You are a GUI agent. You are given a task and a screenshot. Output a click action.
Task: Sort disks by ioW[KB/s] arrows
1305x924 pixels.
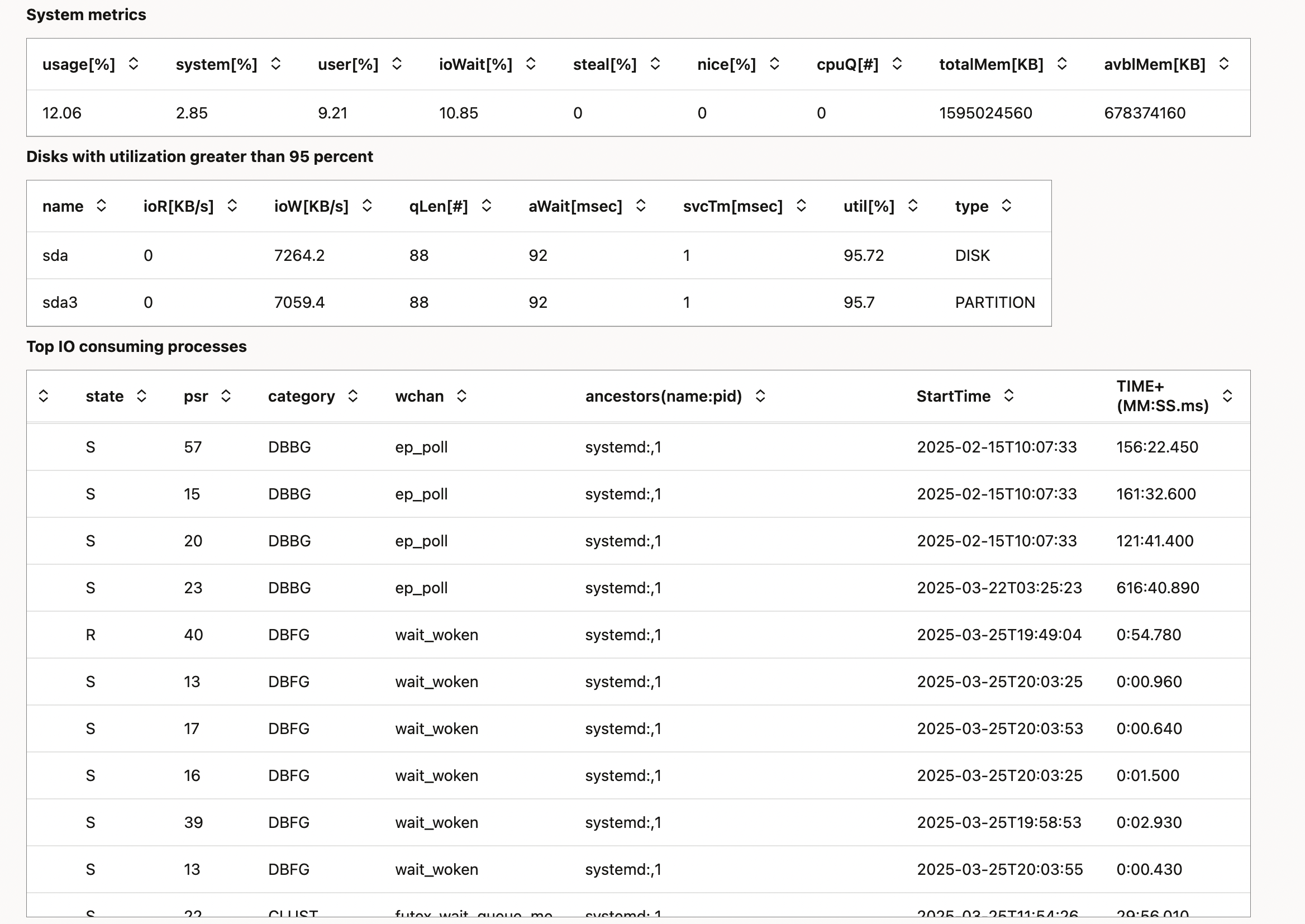pyautogui.click(x=367, y=206)
